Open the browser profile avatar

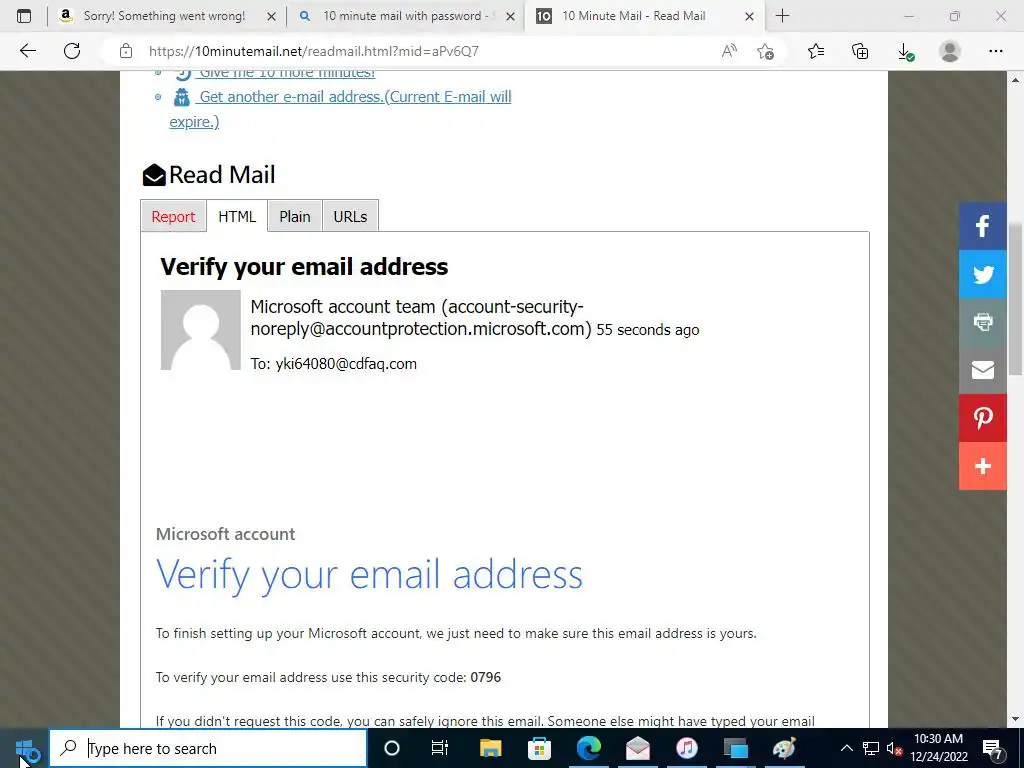click(950, 51)
